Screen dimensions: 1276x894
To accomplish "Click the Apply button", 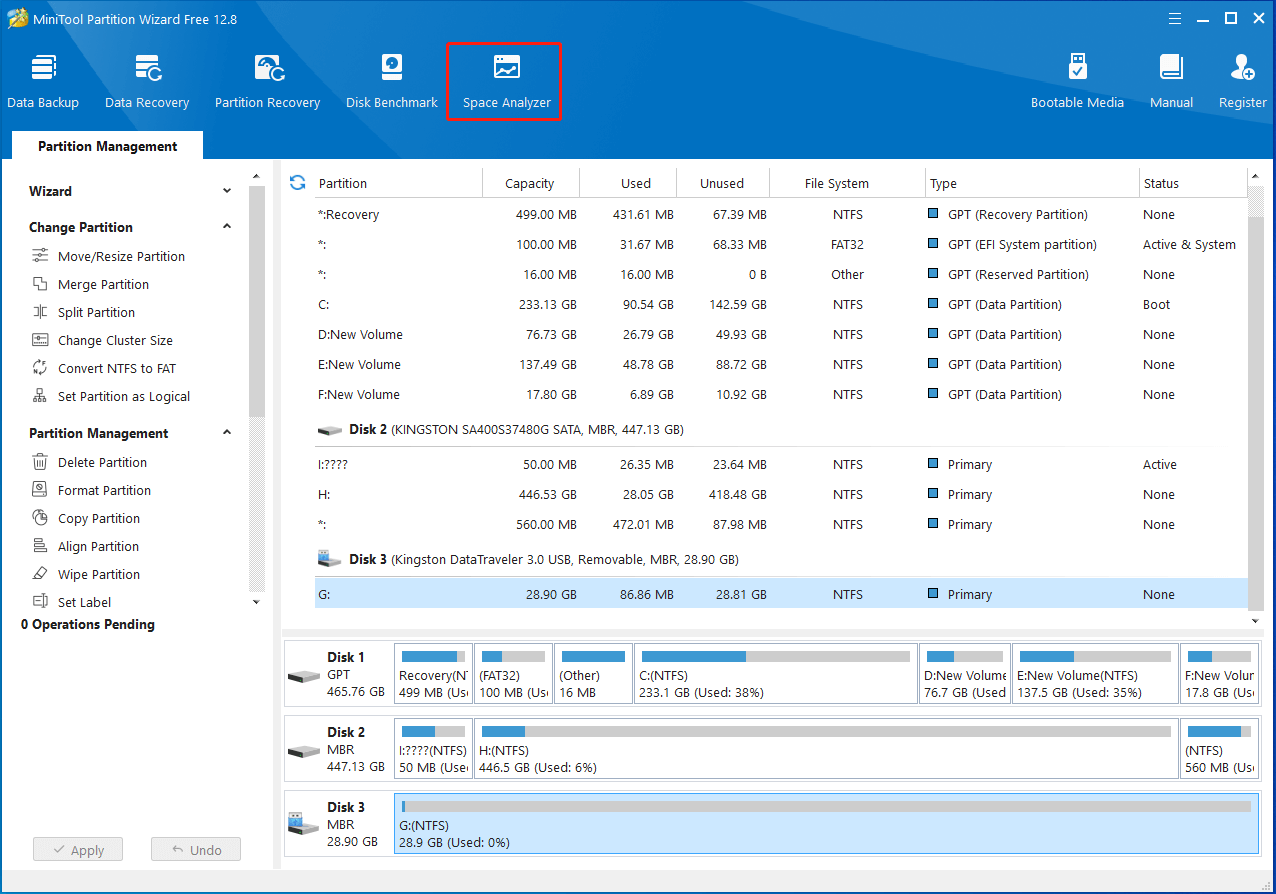I will [x=77, y=850].
